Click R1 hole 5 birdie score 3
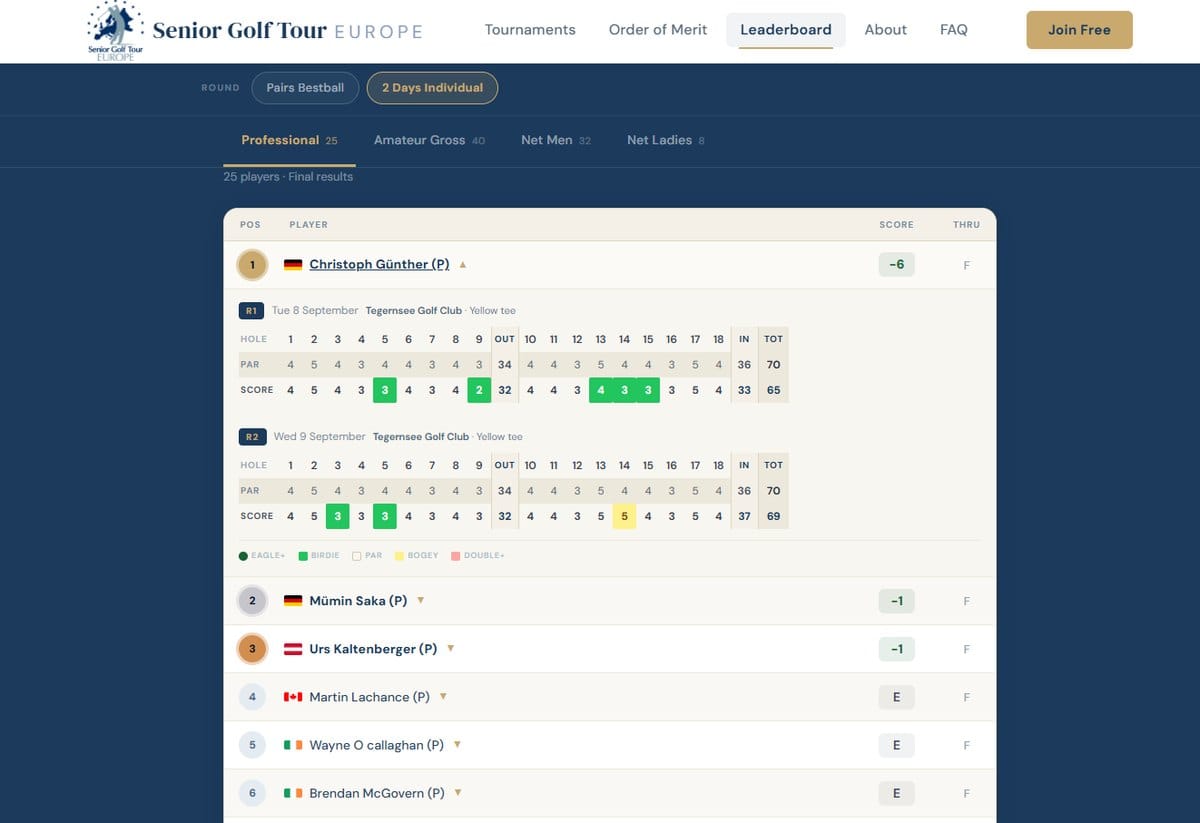1200x823 pixels. (x=385, y=390)
